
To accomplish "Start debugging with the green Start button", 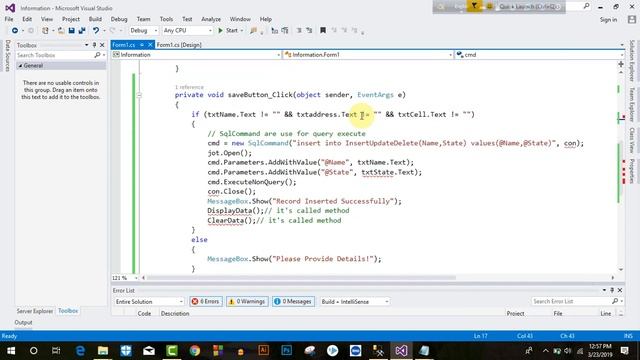I will pos(228,31).
